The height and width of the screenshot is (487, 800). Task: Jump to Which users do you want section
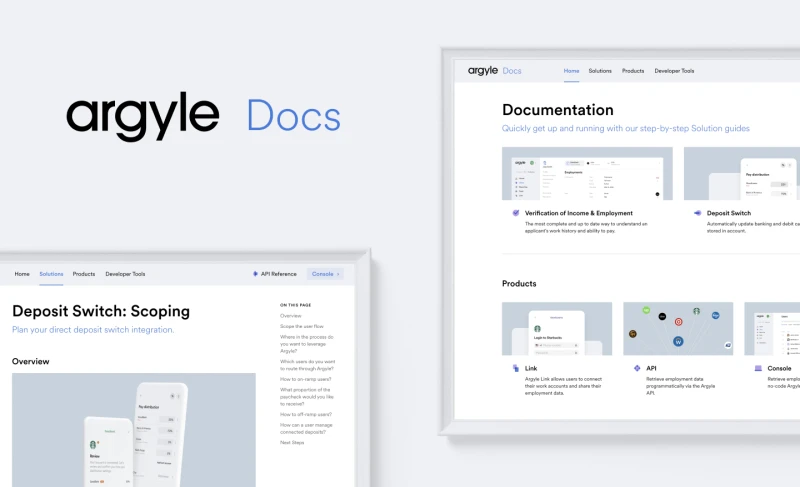coord(307,365)
